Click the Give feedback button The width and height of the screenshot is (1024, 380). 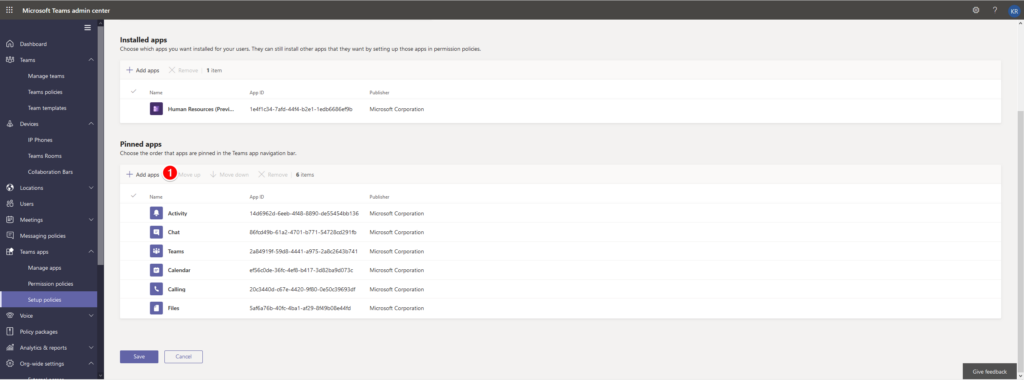[989, 371]
